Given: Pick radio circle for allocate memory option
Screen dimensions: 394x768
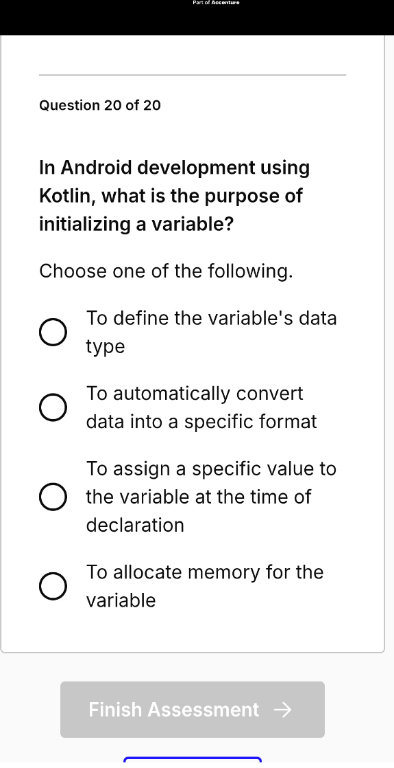Looking at the screenshot, I should [53, 586].
